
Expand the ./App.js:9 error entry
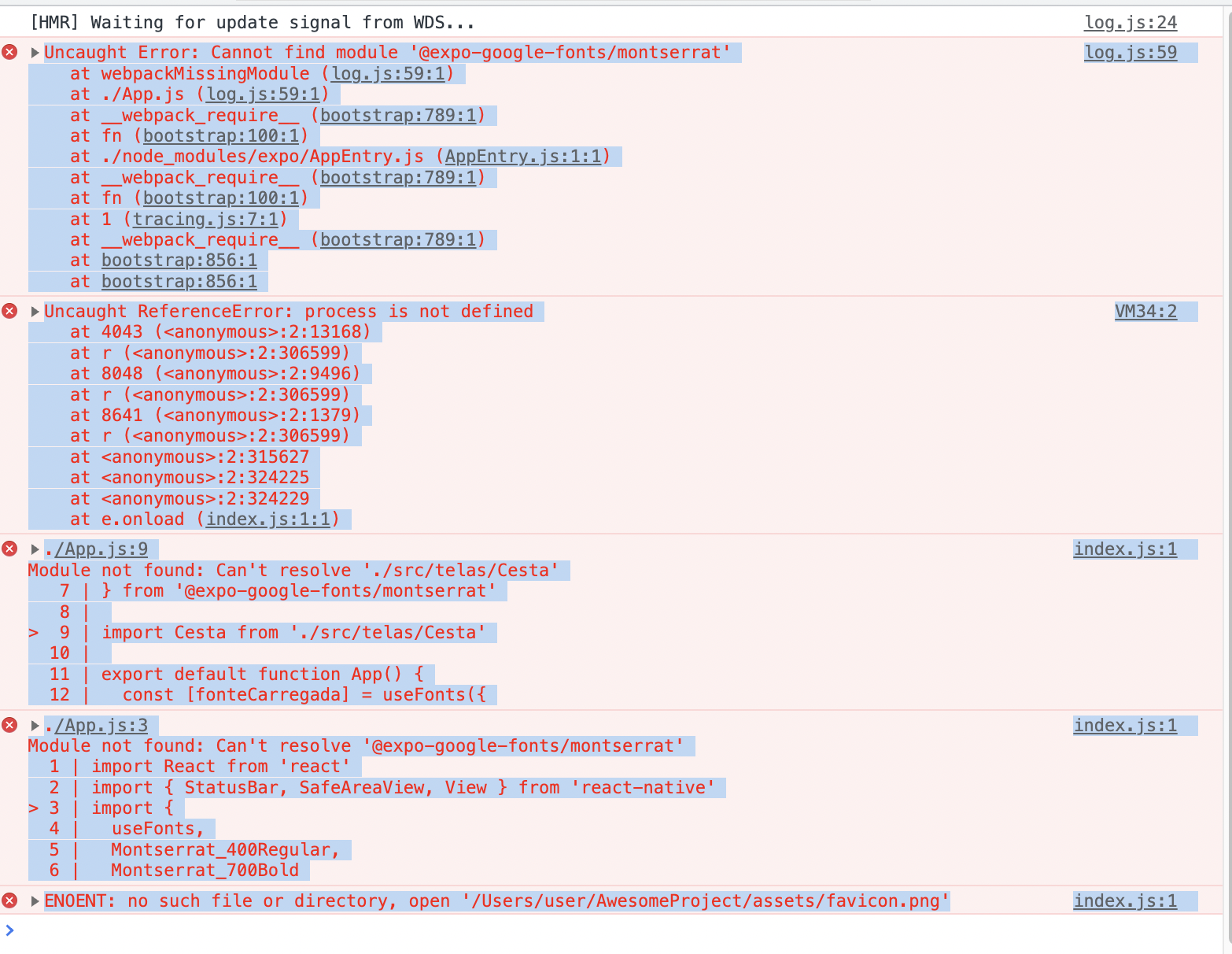pyautogui.click(x=35, y=549)
